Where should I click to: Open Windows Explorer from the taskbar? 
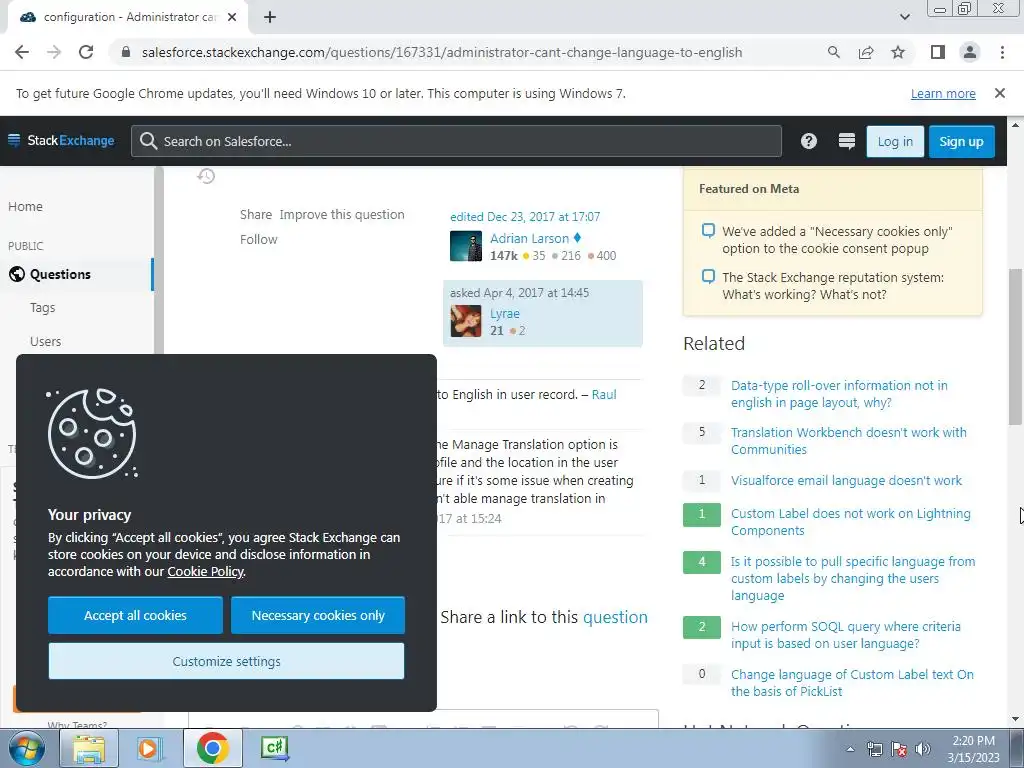click(89, 748)
